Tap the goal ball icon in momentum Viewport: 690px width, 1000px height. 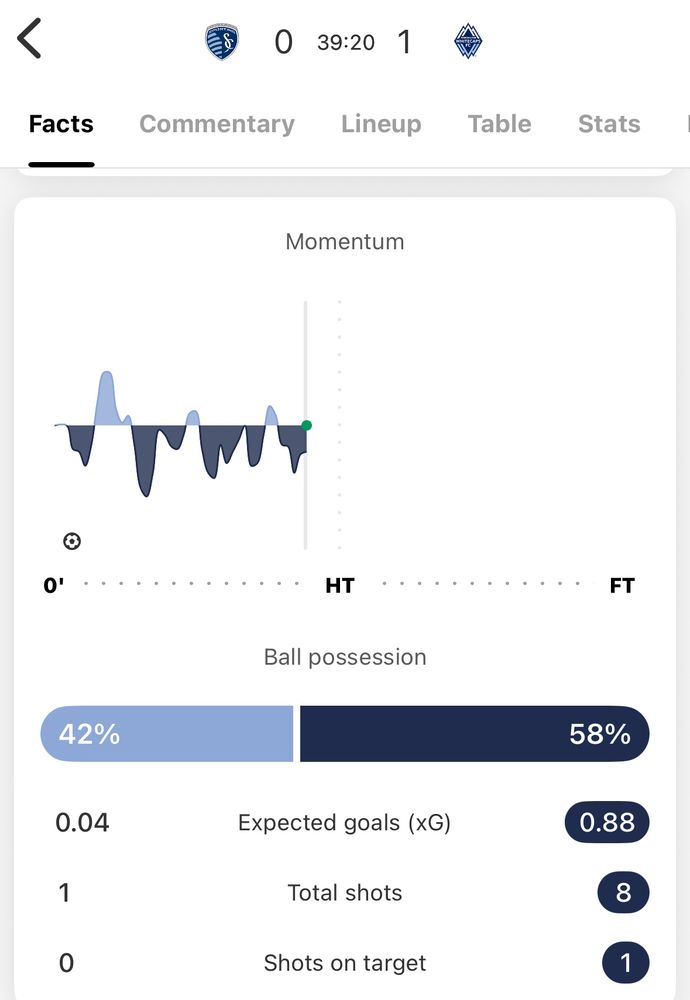pyautogui.click(x=72, y=541)
